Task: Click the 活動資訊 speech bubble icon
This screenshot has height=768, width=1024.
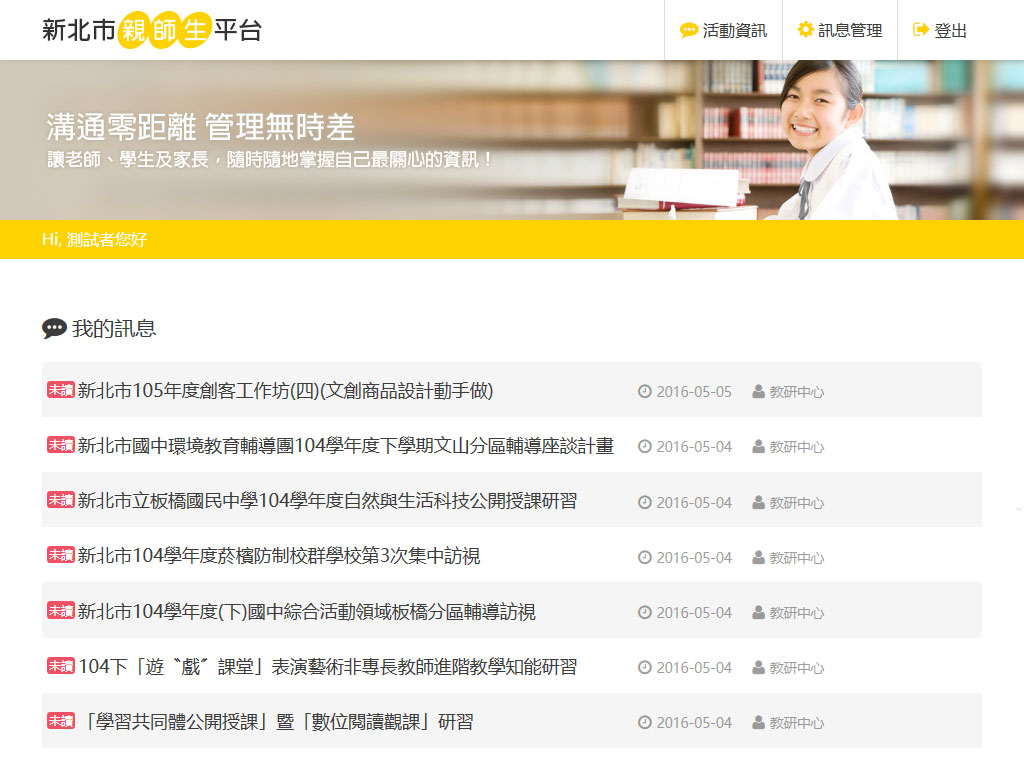Action: [688, 30]
